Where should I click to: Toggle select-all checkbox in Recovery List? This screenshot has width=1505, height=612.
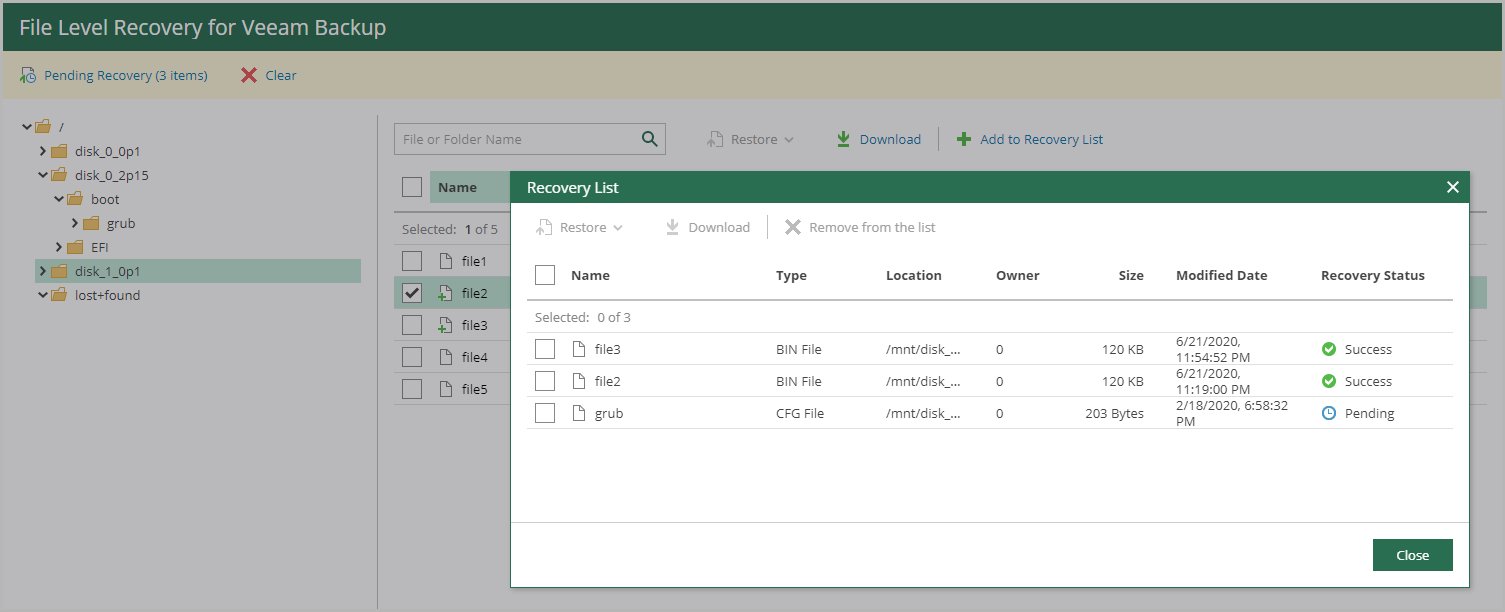click(x=545, y=275)
